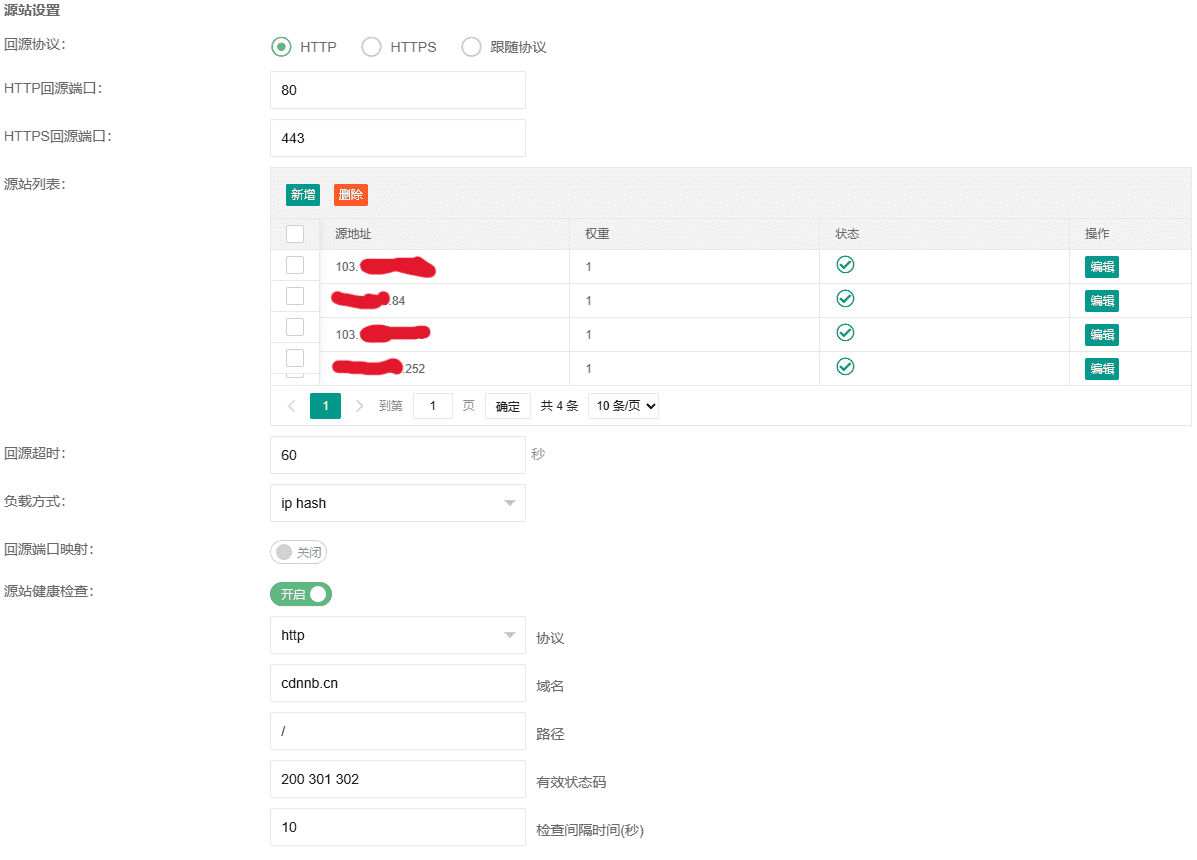Click the dropdown arrow of the health check protocol

(x=512, y=635)
